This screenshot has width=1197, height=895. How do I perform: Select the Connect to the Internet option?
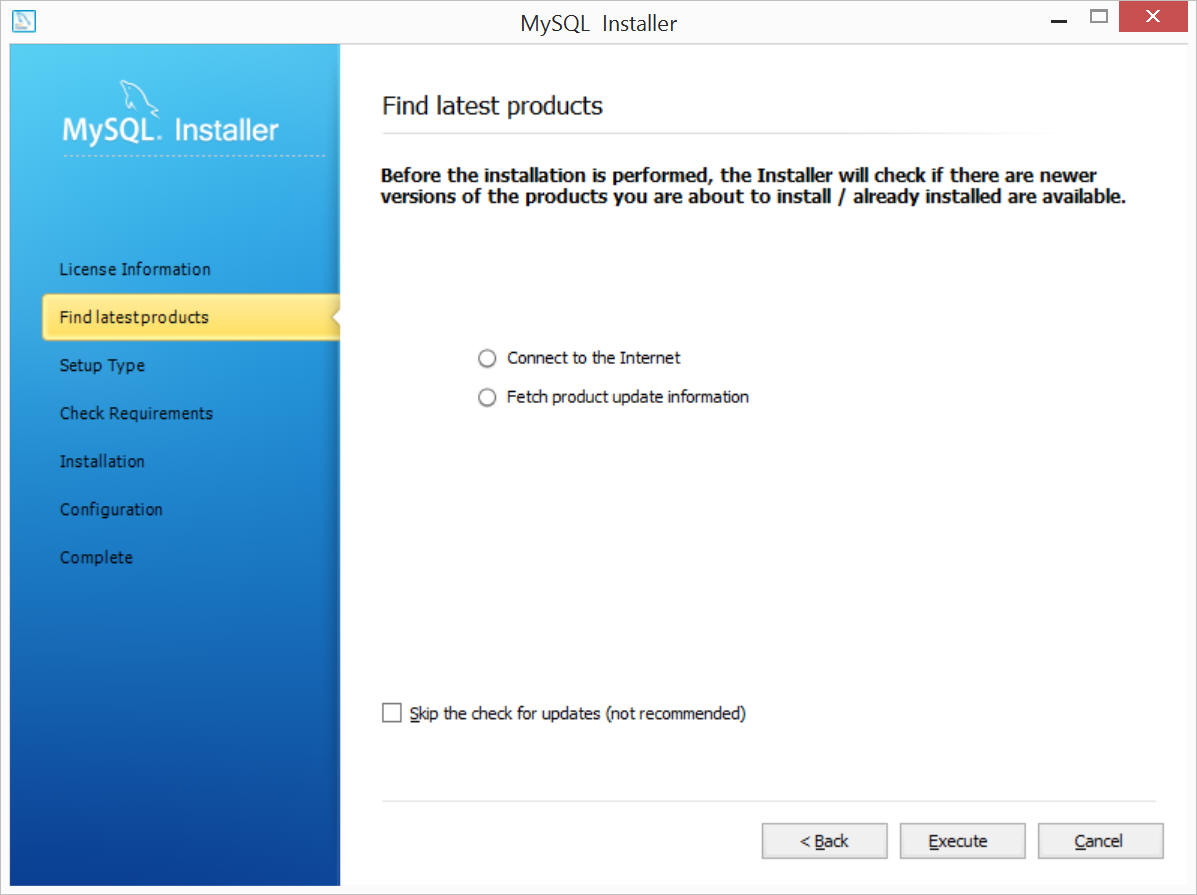(x=487, y=358)
